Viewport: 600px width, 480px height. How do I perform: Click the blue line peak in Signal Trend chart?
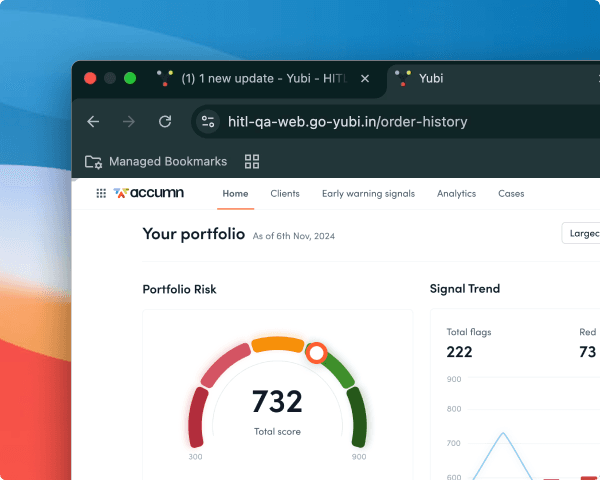coord(503,433)
